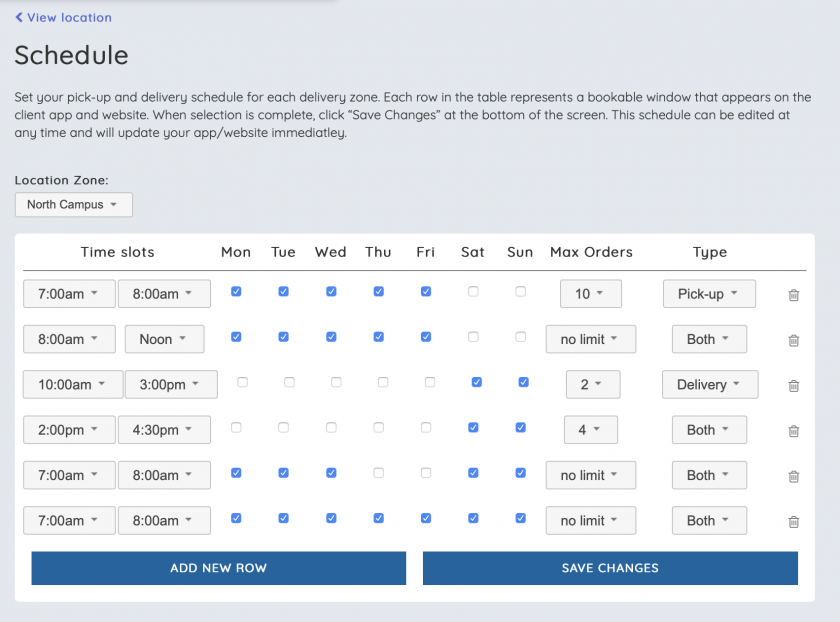This screenshot has height=622, width=840.
Task: Delete the 8:00am to Noon row
Action: click(x=793, y=341)
